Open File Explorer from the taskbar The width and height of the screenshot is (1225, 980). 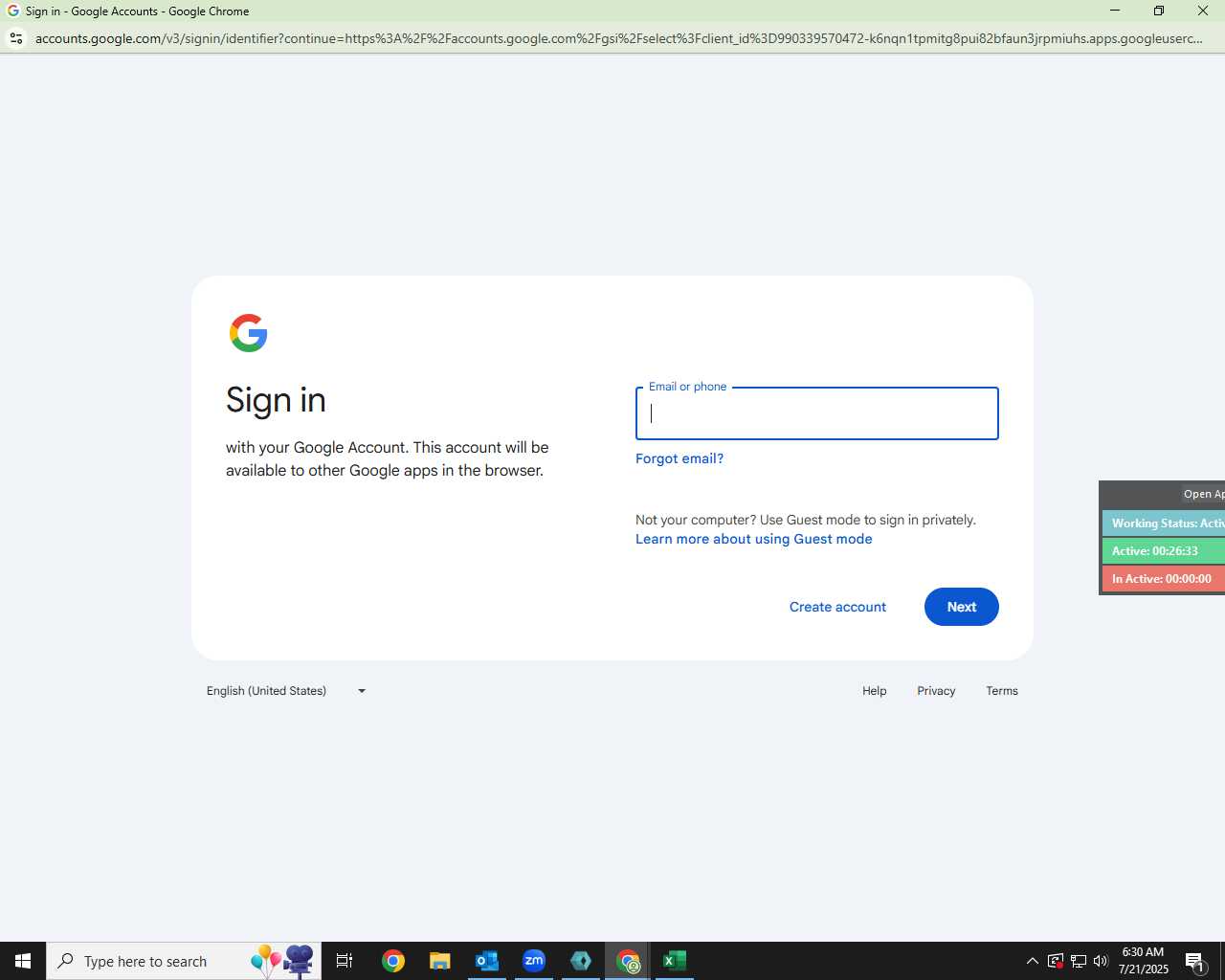pos(439,961)
